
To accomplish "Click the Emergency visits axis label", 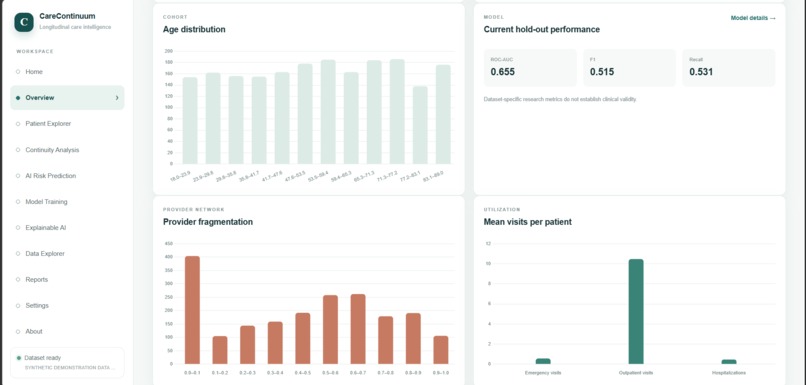I will (x=543, y=373).
